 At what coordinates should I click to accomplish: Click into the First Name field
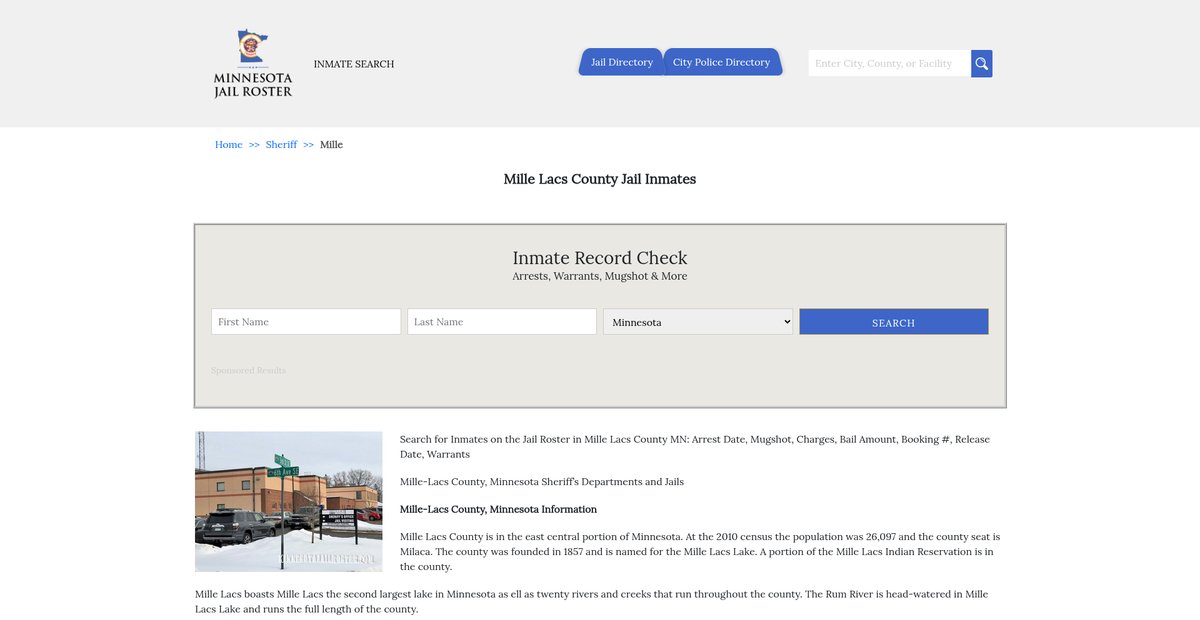[x=306, y=322]
